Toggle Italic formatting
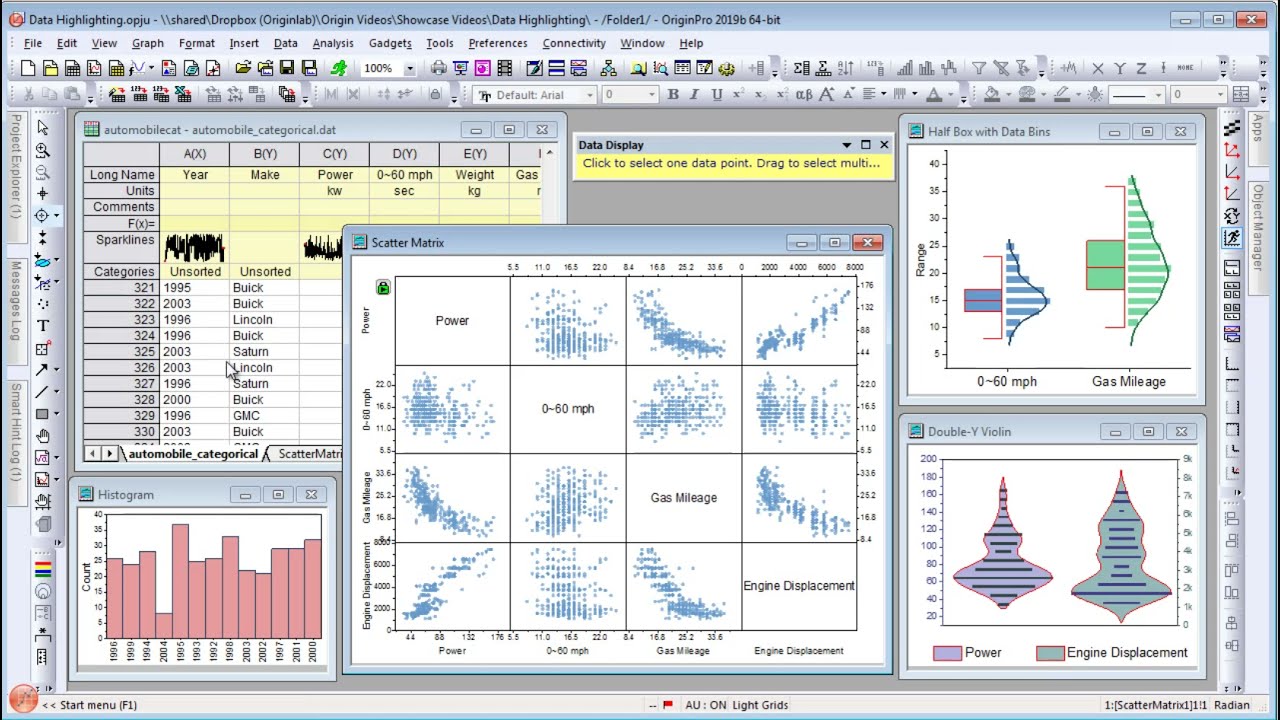The height and width of the screenshot is (720, 1280). click(x=695, y=95)
